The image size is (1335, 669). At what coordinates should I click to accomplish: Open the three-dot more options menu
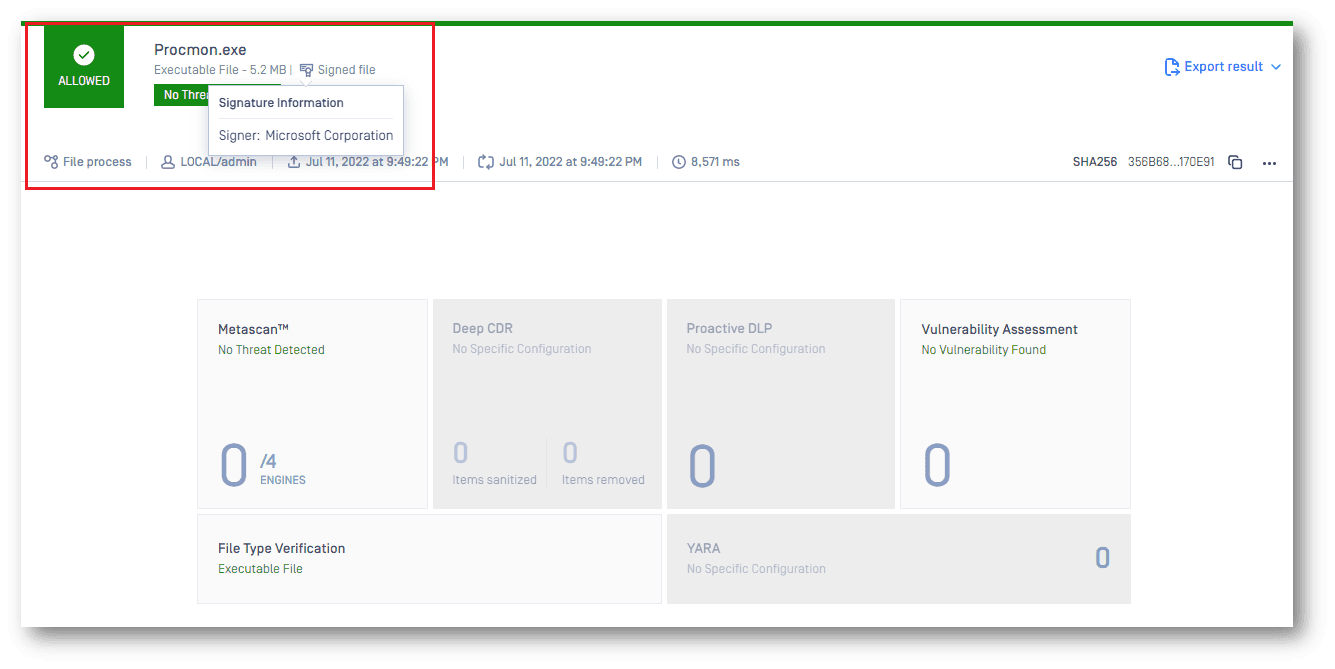[x=1269, y=162]
